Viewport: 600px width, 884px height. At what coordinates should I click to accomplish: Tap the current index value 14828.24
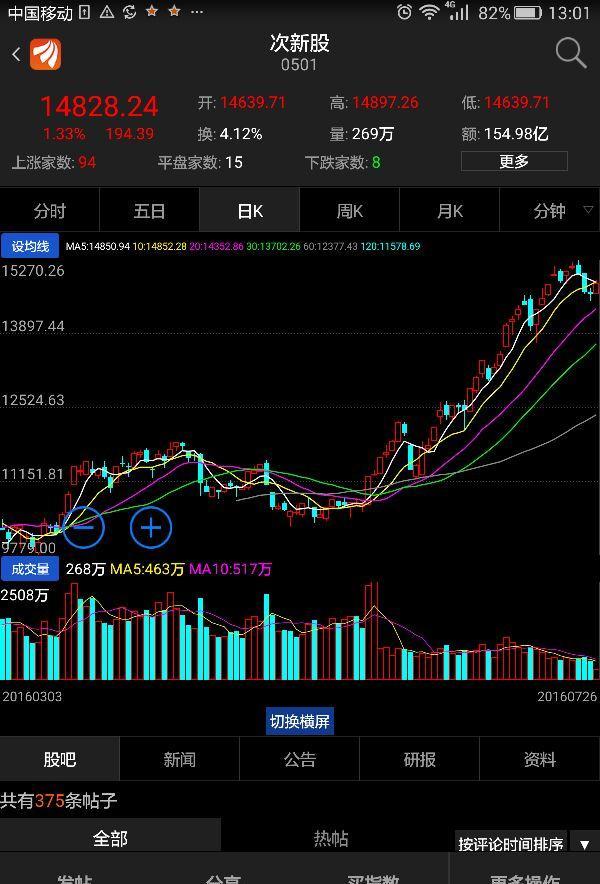pyautogui.click(x=99, y=106)
